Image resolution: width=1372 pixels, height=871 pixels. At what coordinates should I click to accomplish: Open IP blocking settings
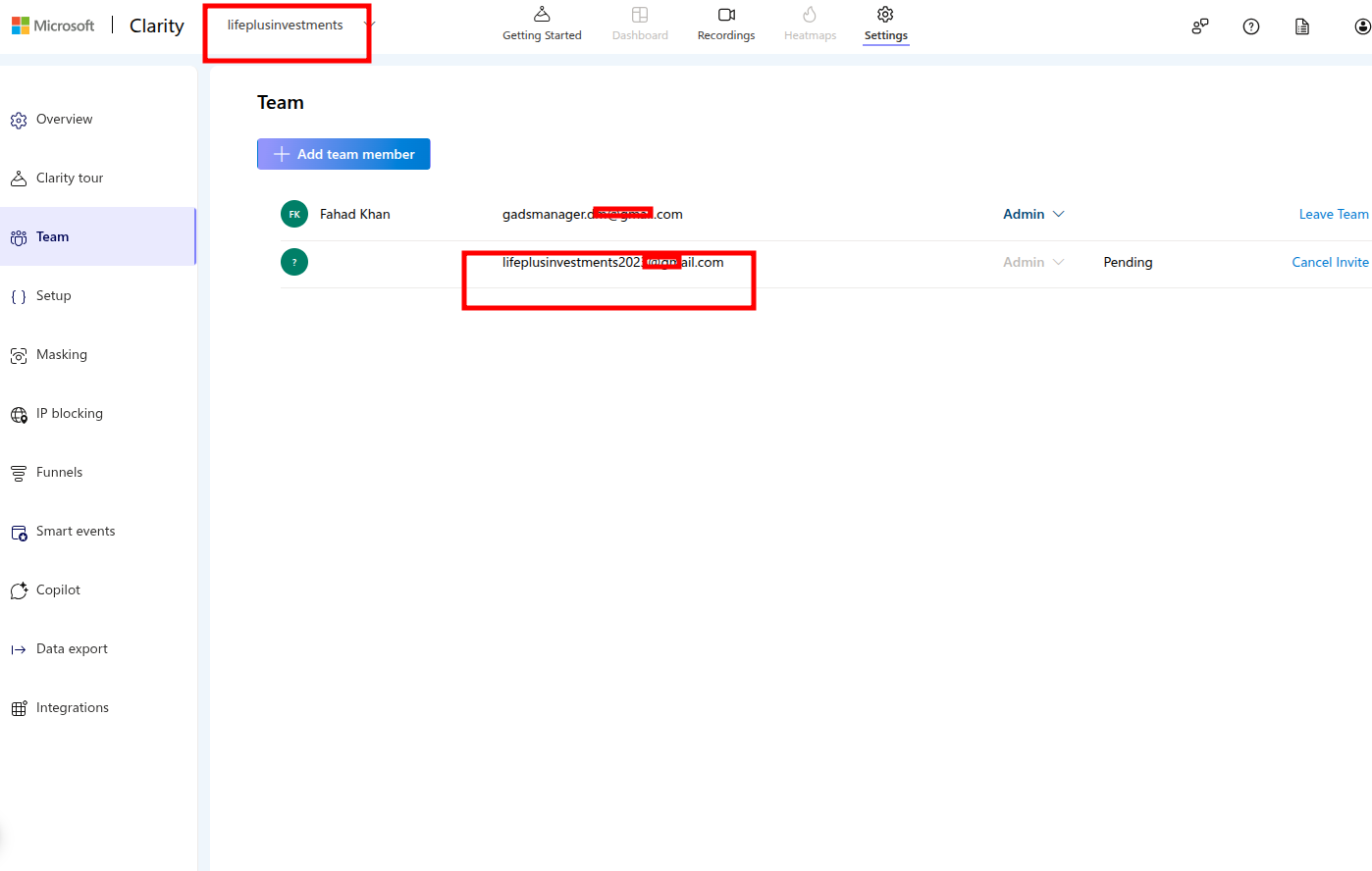pyautogui.click(x=98, y=413)
